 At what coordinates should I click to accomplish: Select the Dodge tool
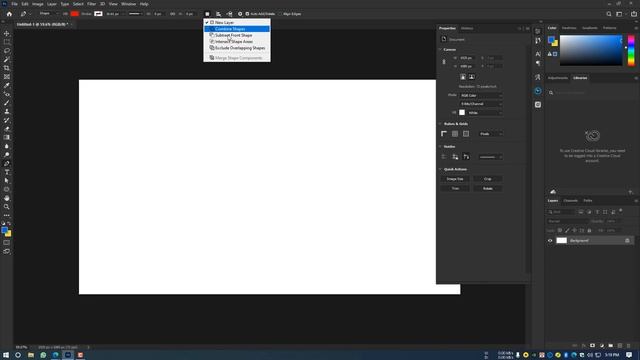click(x=7, y=155)
